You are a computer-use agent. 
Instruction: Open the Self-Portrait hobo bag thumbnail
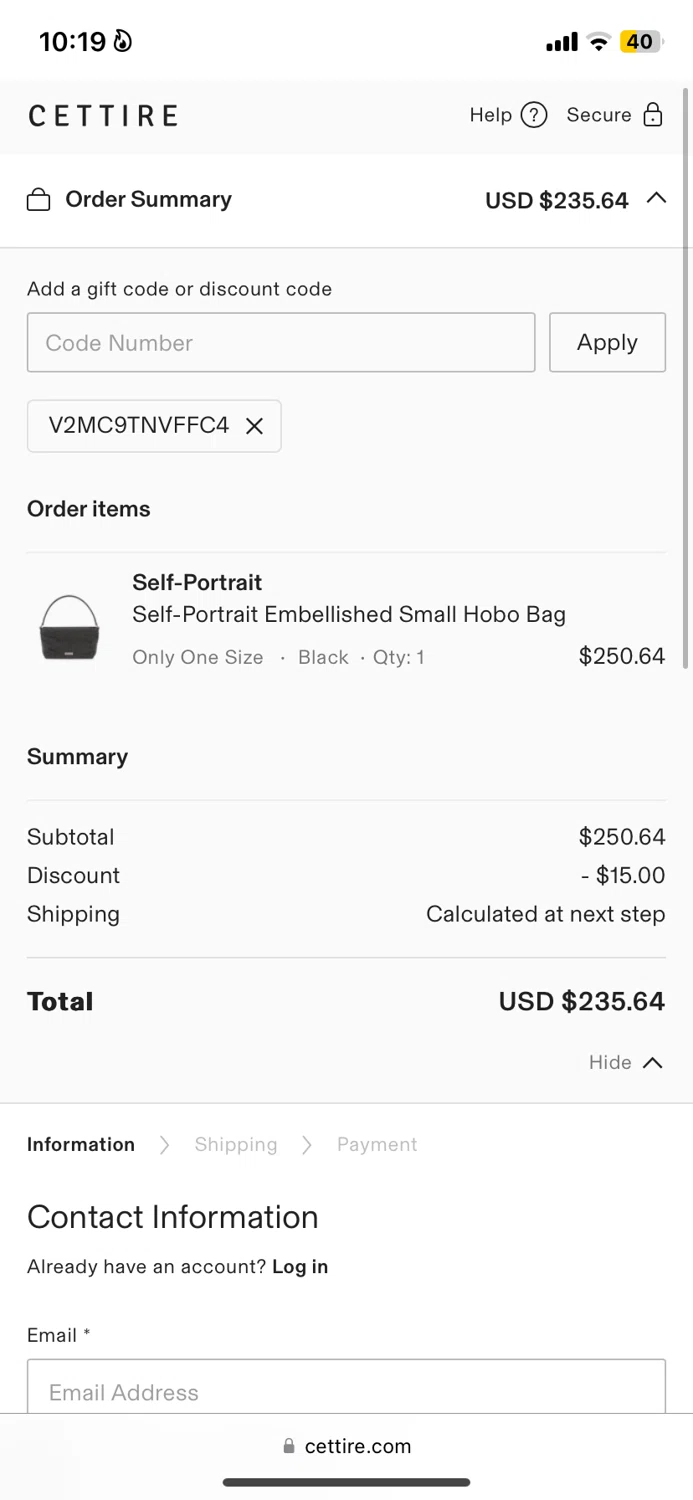click(x=69, y=627)
